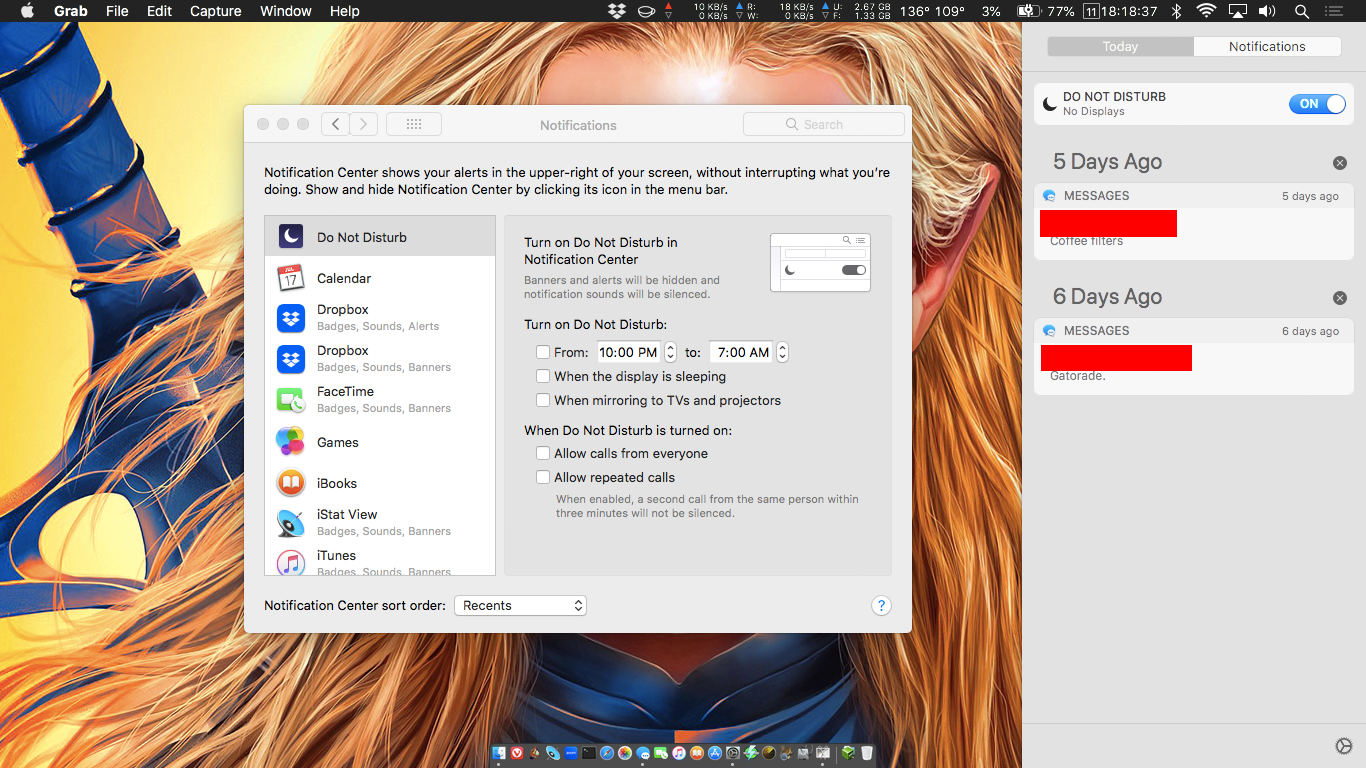Open Wi-Fi menu in menu bar
The image size is (1366, 768).
point(1207,11)
